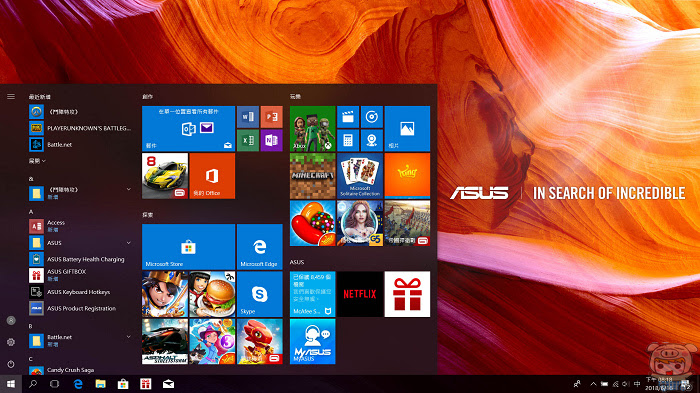The height and width of the screenshot is (393, 700).
Task: Launch Overwatch app with Overwatch logo
Action: 80,112
